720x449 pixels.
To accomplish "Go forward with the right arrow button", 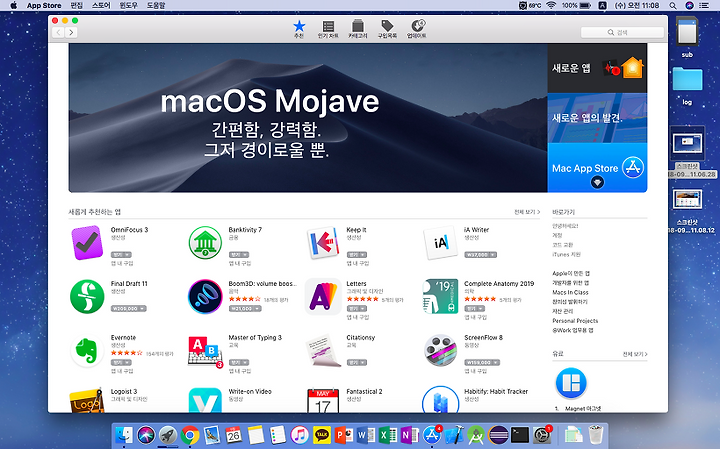I will pos(71,32).
